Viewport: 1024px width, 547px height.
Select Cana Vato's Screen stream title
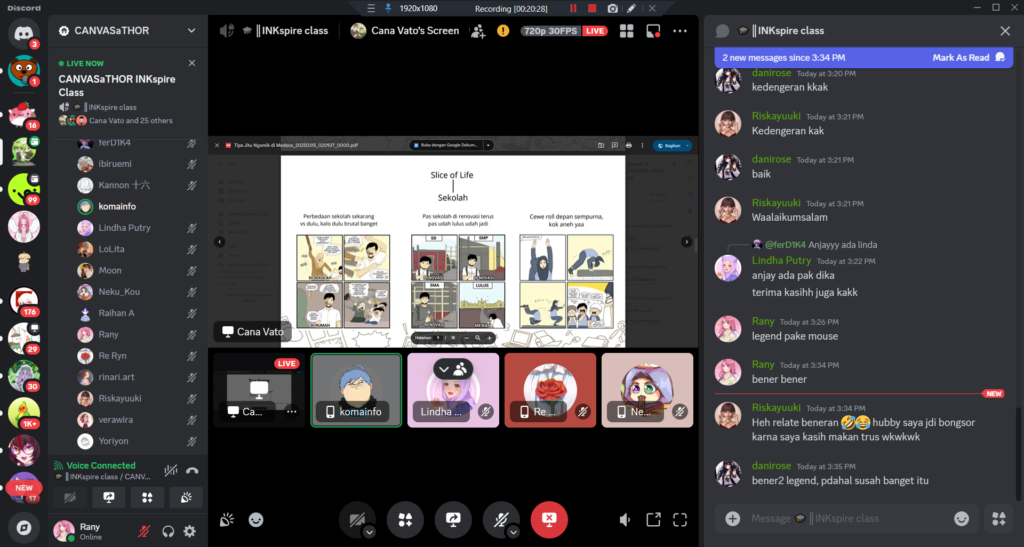coord(415,31)
